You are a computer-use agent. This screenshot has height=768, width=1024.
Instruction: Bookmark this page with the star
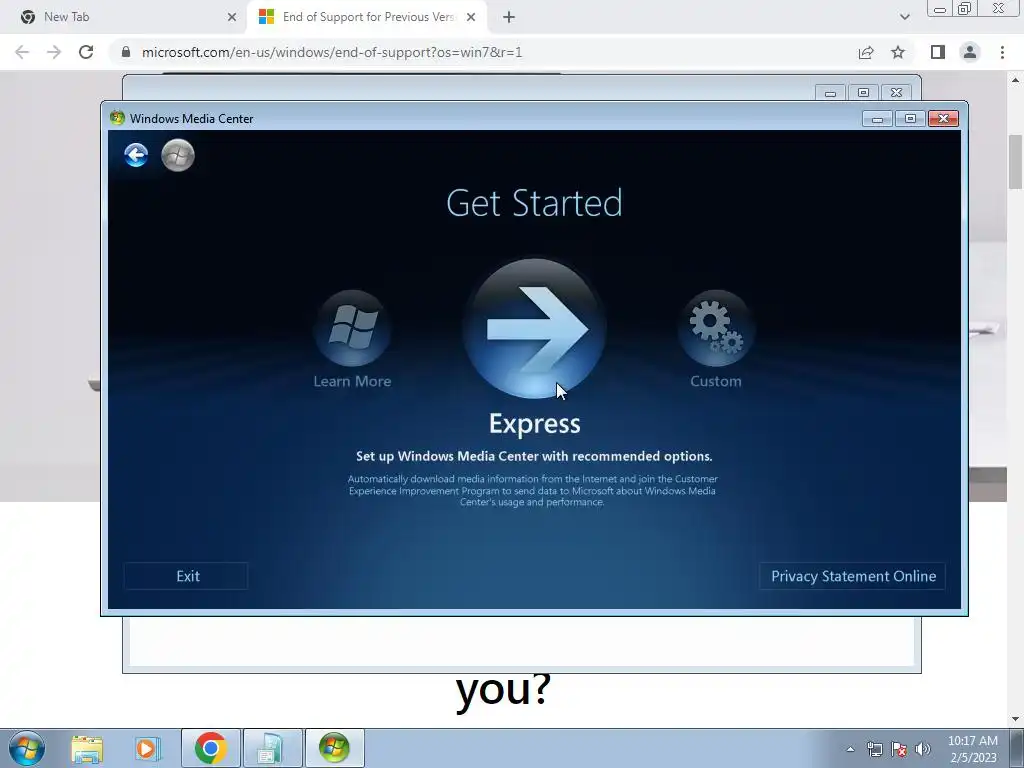click(x=898, y=52)
